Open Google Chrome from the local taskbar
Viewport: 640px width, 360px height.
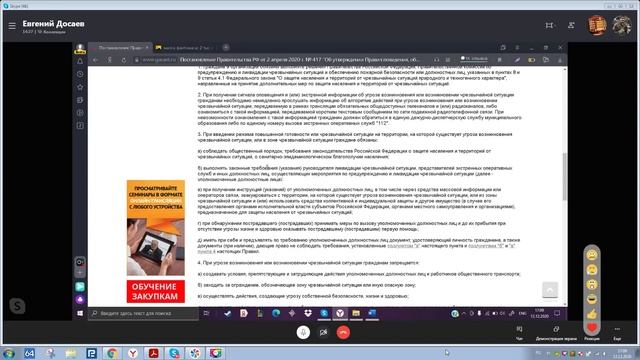click(112, 353)
